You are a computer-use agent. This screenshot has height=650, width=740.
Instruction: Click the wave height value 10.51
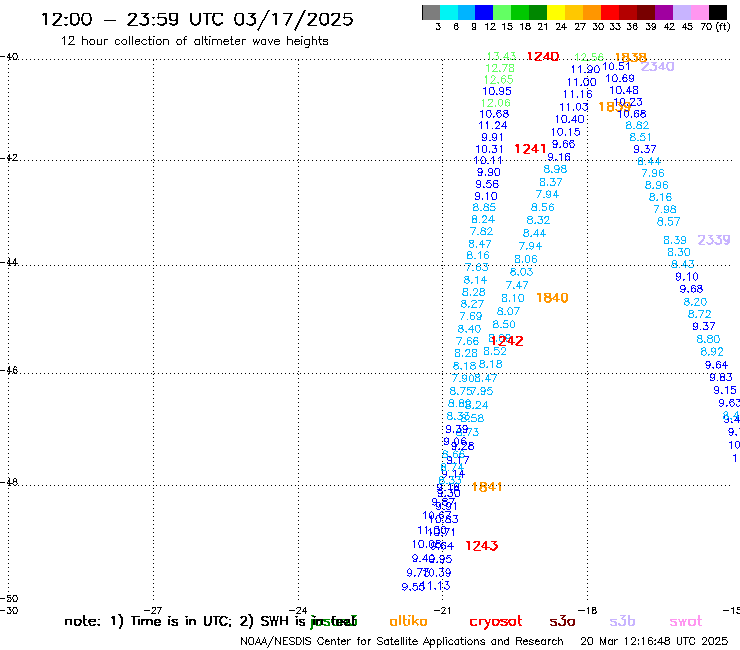pos(616,67)
